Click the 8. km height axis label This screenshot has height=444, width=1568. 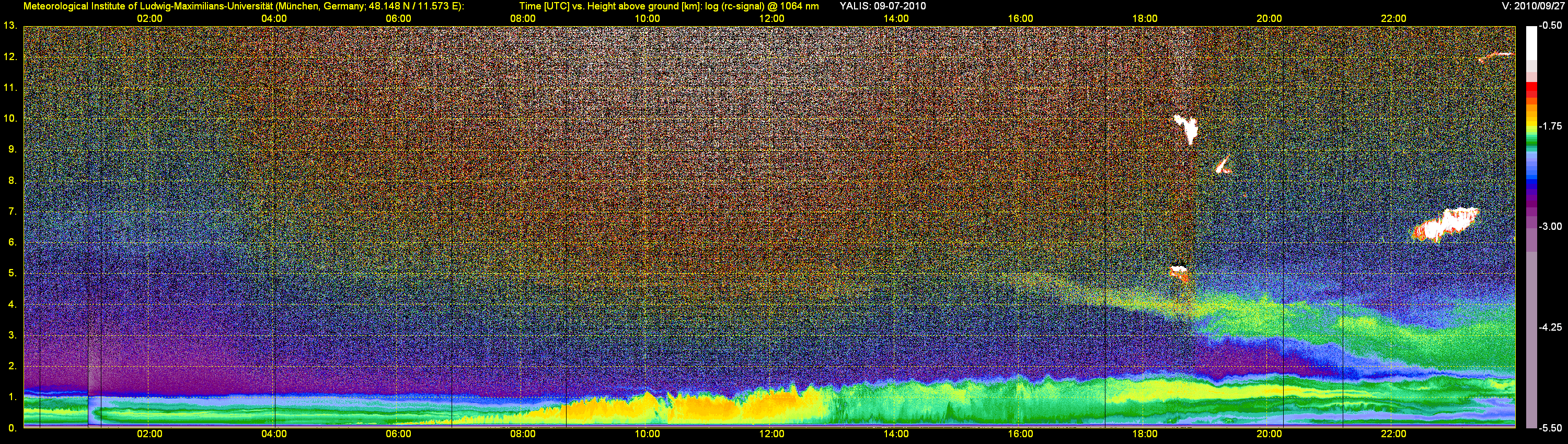(x=12, y=181)
